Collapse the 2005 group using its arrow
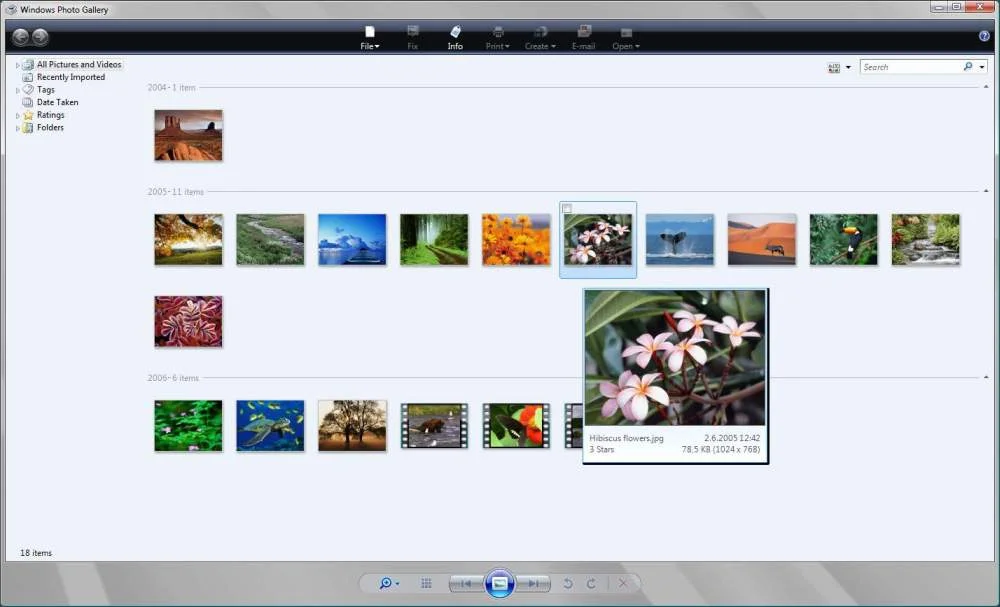This screenshot has width=1000, height=607. (x=986, y=191)
